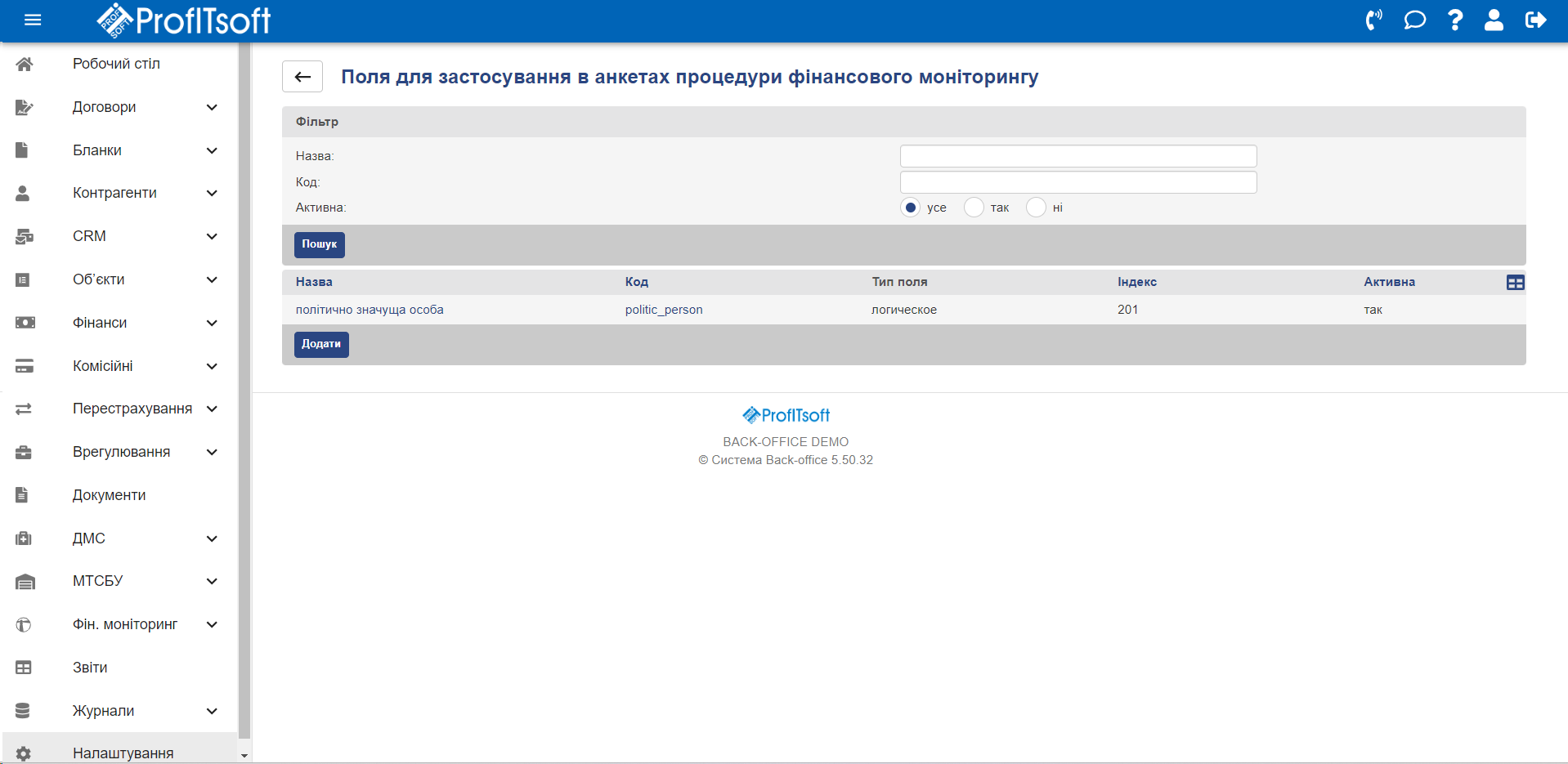
Task: Open the chat bubble icon
Action: point(1414,20)
